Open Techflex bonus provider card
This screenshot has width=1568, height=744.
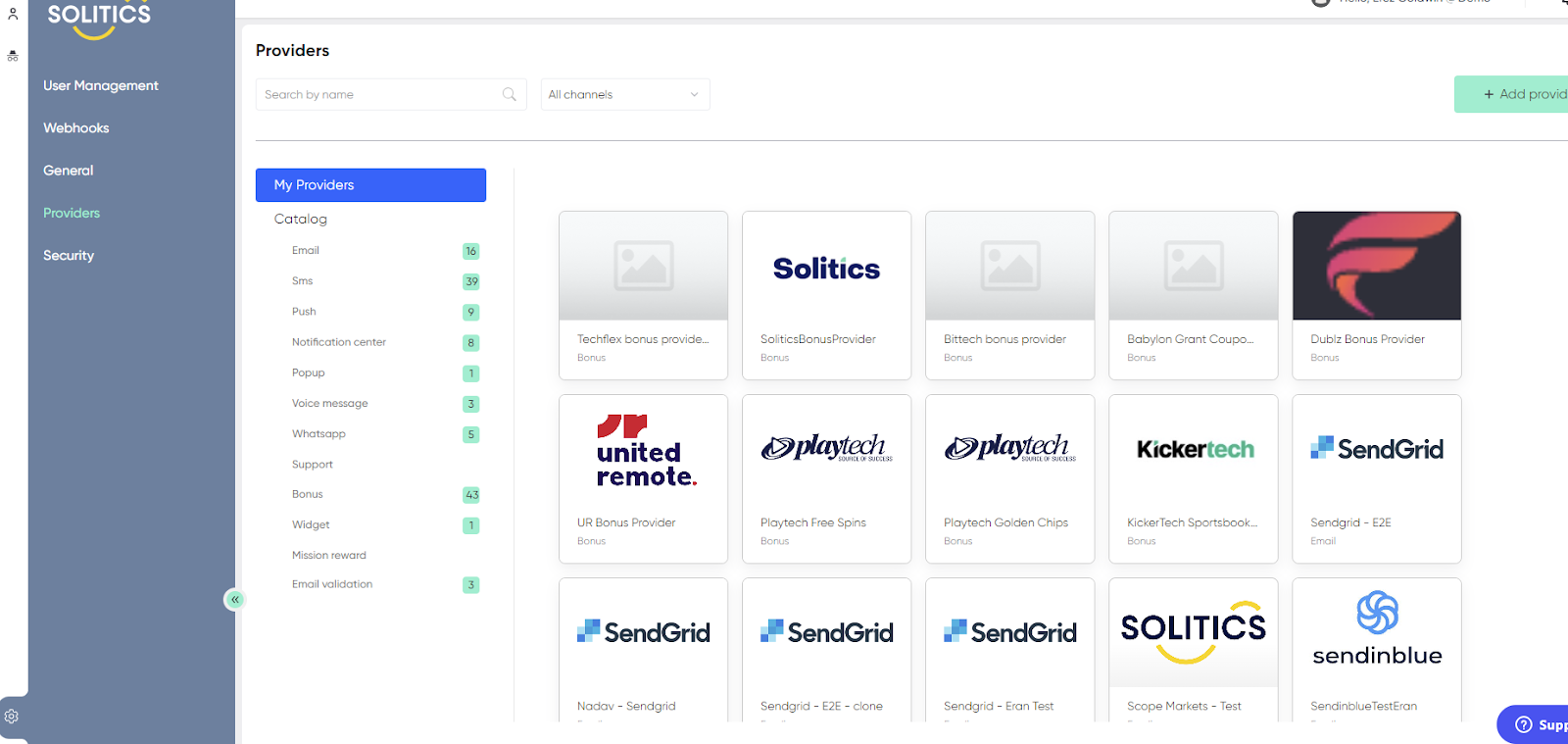click(643, 295)
